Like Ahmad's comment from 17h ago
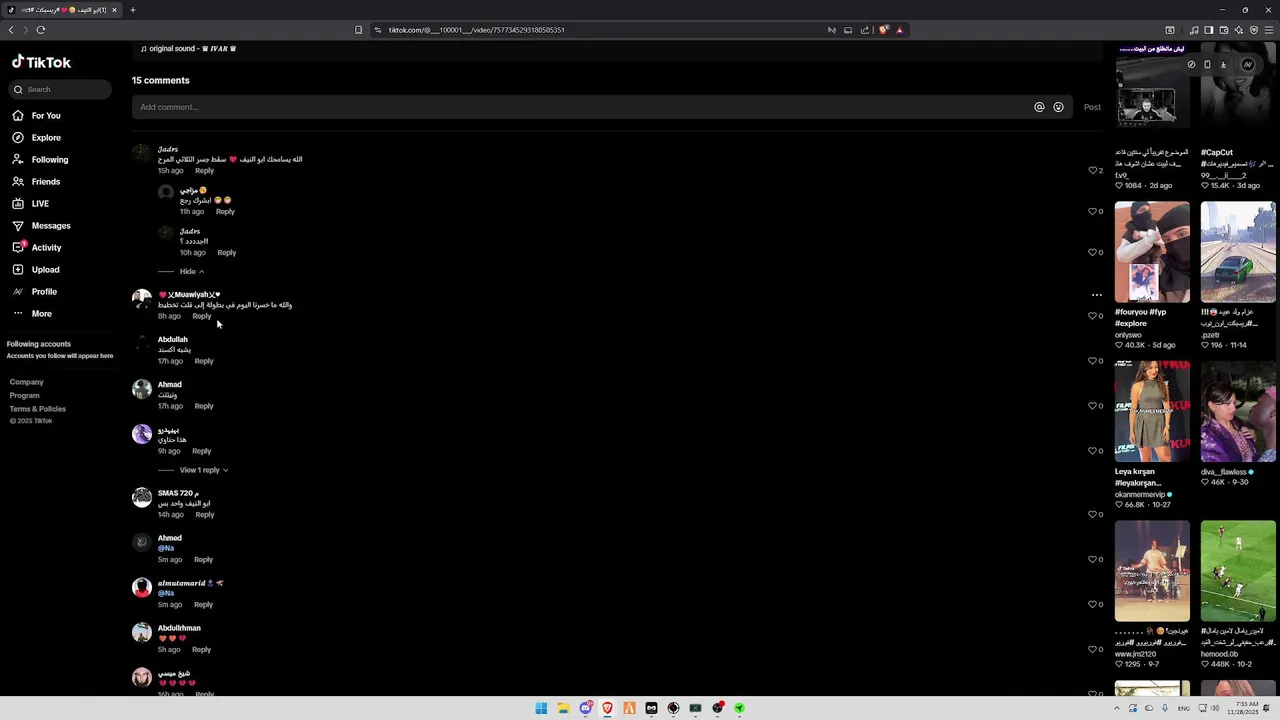Image resolution: width=1280 pixels, height=720 pixels. [1092, 405]
